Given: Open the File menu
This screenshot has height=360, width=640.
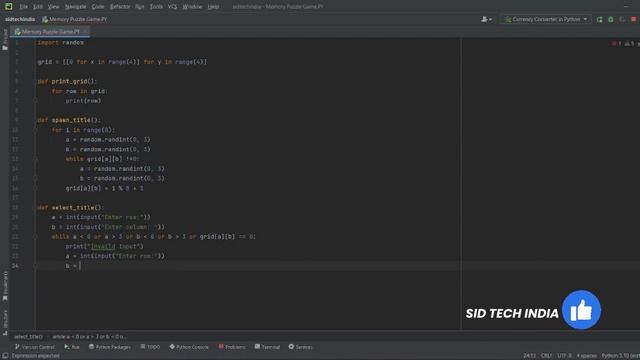Looking at the screenshot, I should (x=24, y=7).
